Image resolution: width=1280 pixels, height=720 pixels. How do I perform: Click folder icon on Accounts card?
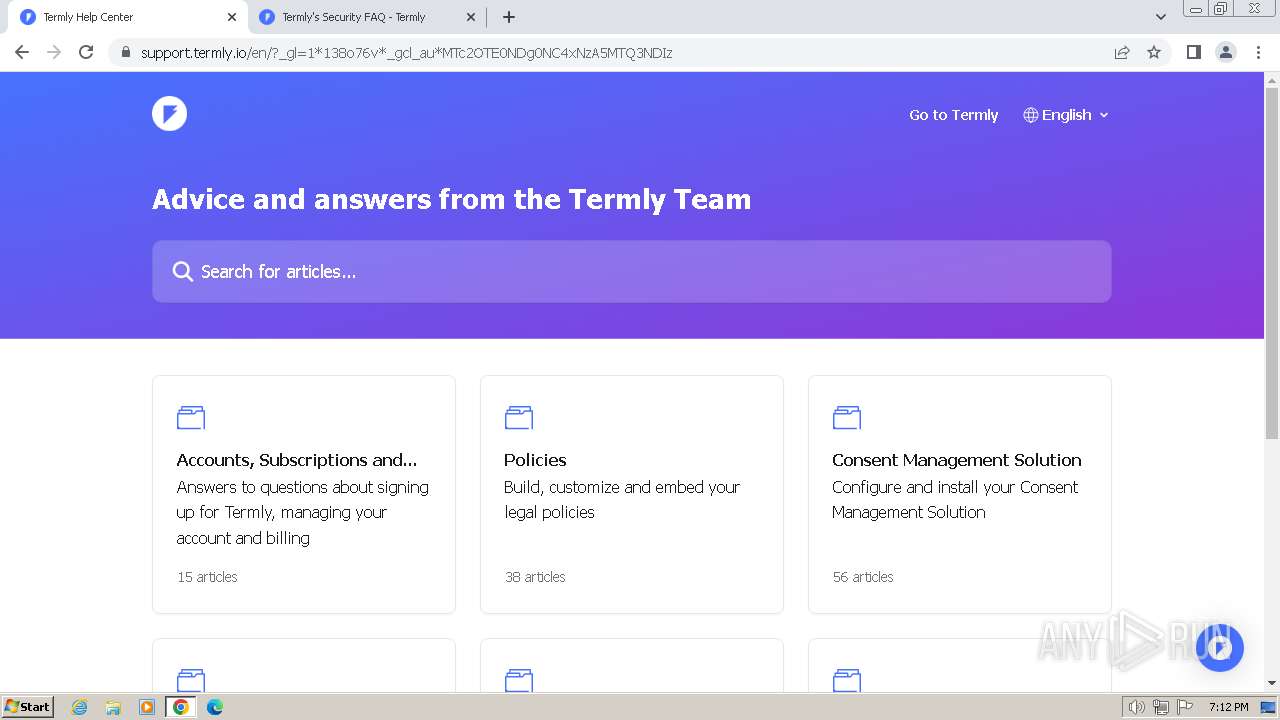[191, 417]
